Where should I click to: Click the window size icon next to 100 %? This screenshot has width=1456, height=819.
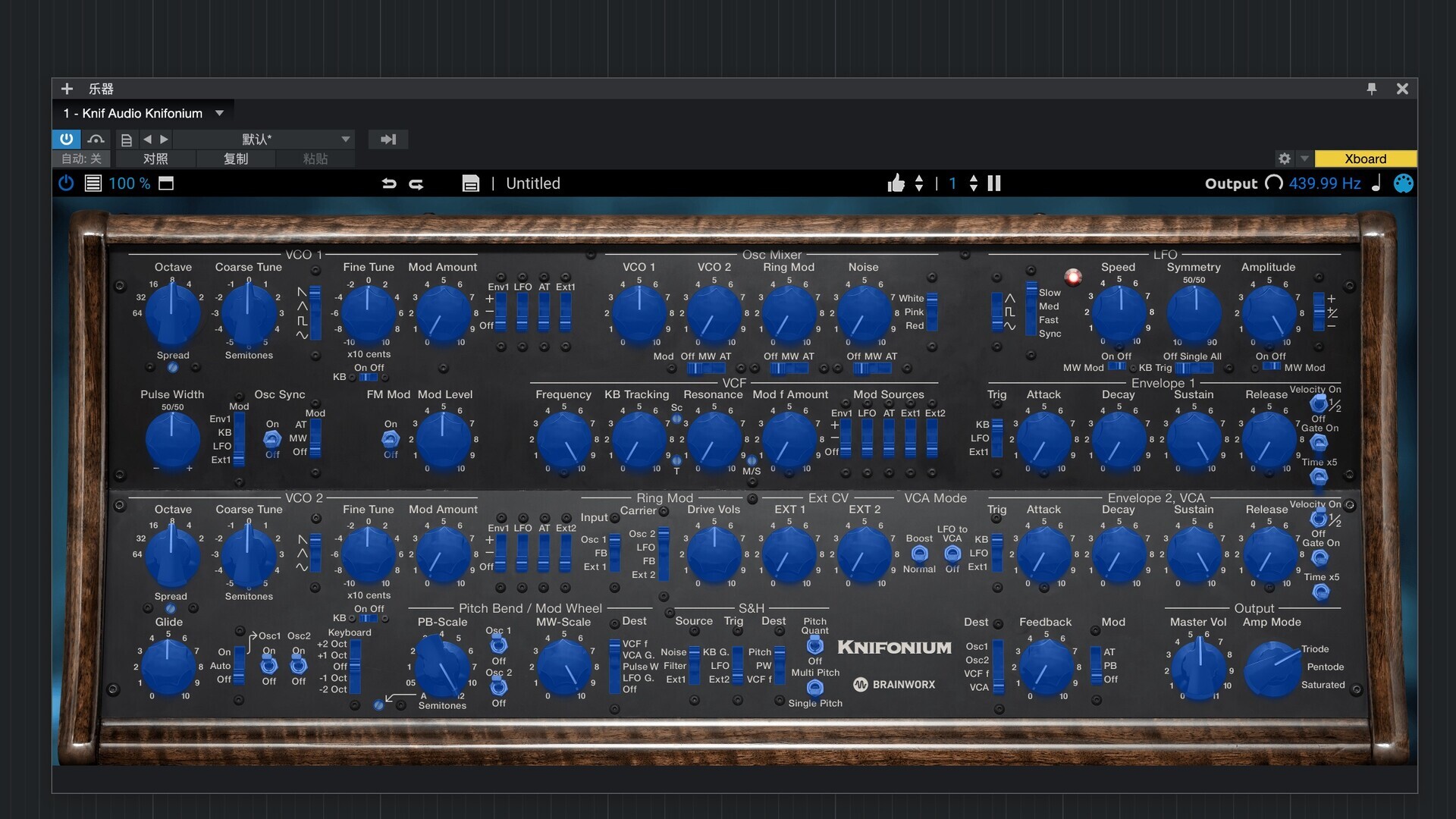(166, 184)
